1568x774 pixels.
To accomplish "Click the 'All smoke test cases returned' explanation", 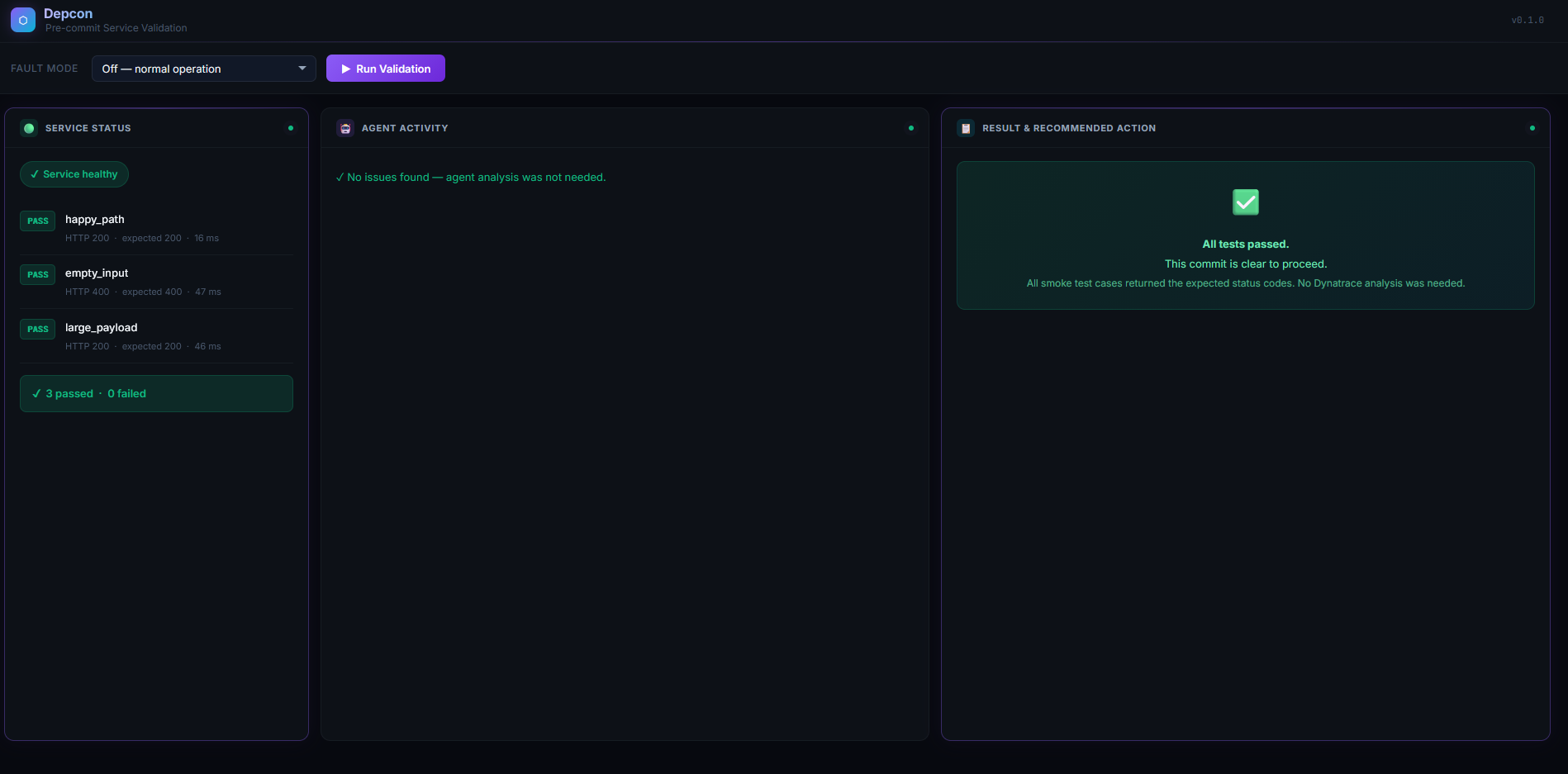I will tap(1246, 283).
